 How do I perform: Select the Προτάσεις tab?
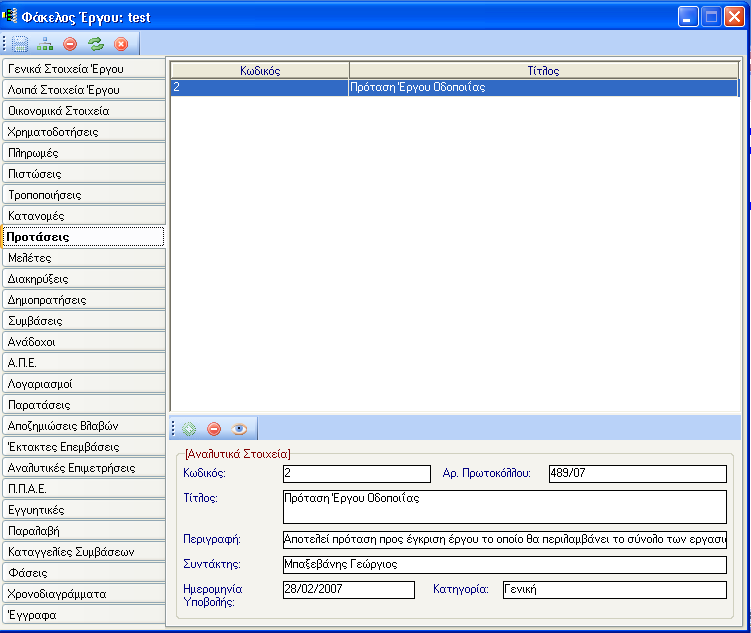(84, 237)
